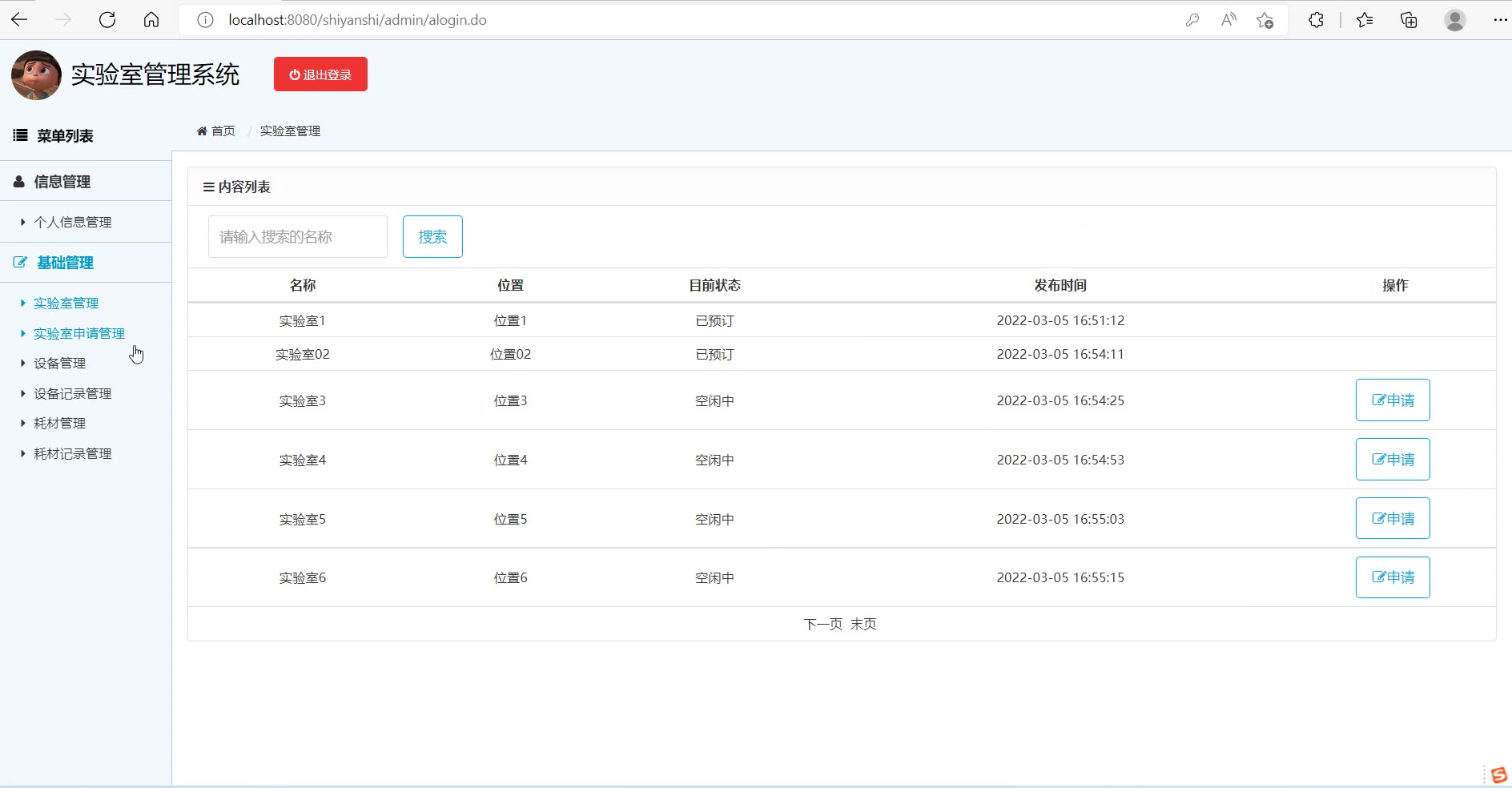Open the browser collections icon
This screenshot has width=1512, height=788.
(1409, 20)
